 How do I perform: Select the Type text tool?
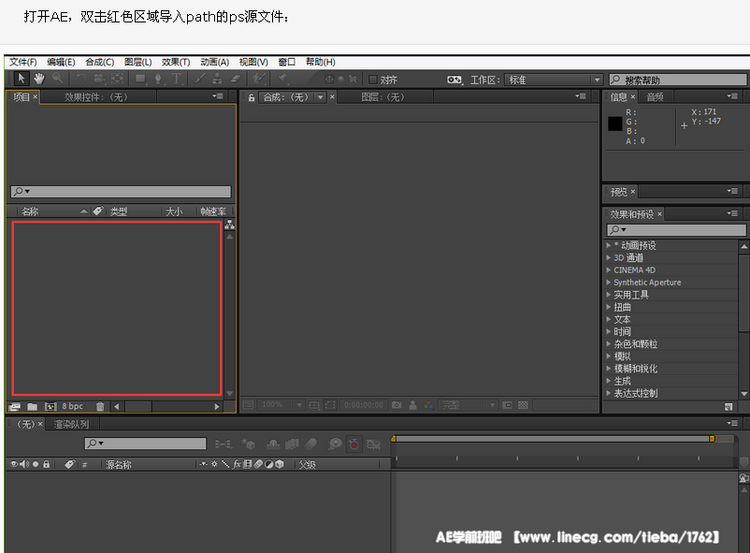(176, 79)
